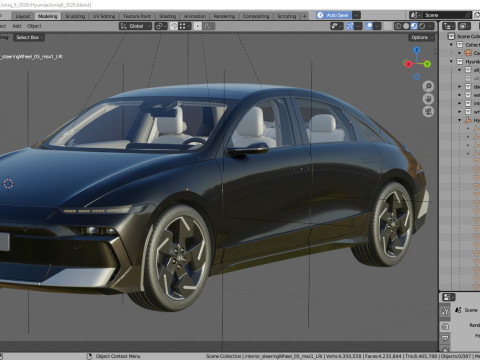This screenshot has height=360, width=480.
Task: Open the outliner display mode dropdown
Action: [x=464, y=26]
